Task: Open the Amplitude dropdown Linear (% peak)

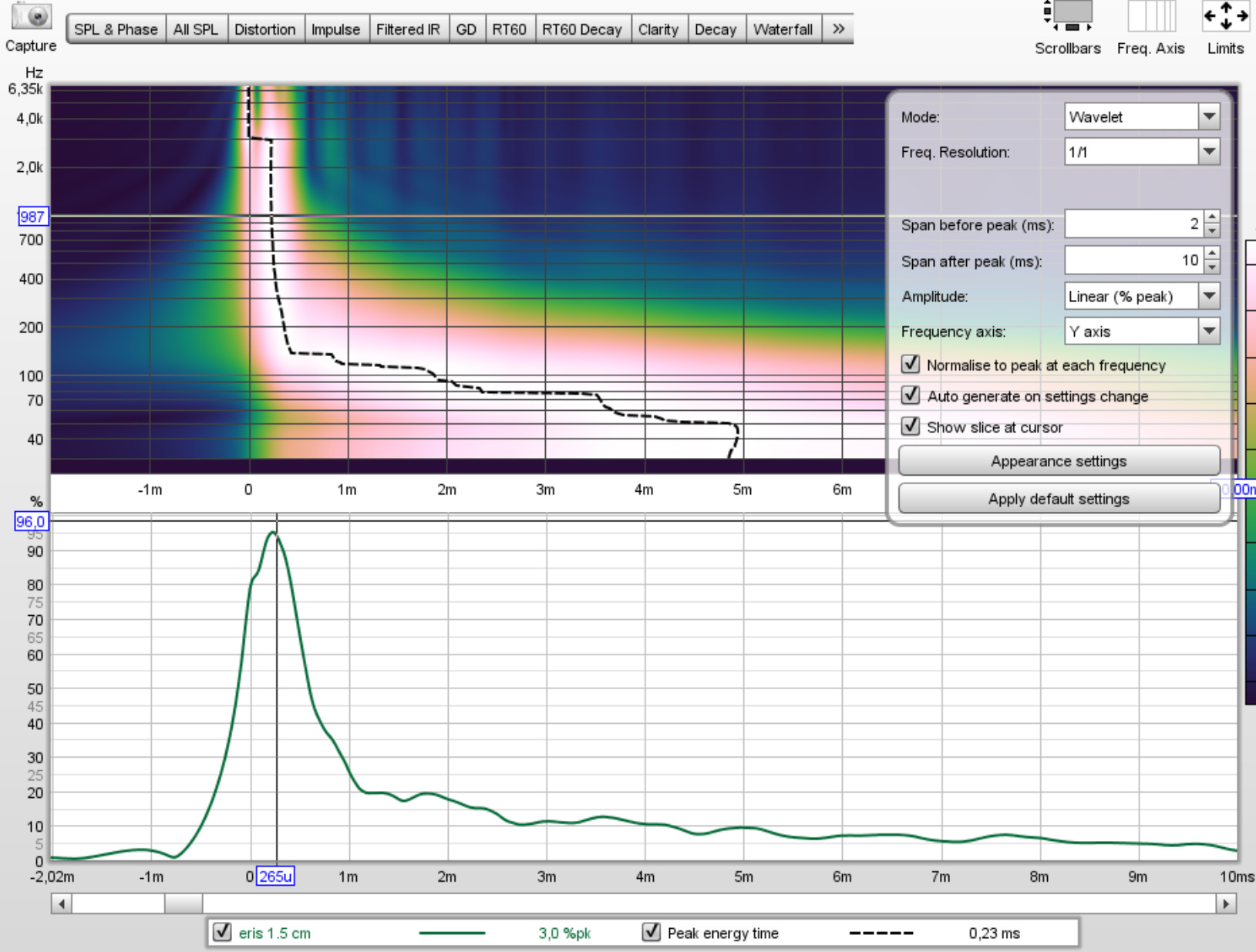Action: pos(1142,296)
